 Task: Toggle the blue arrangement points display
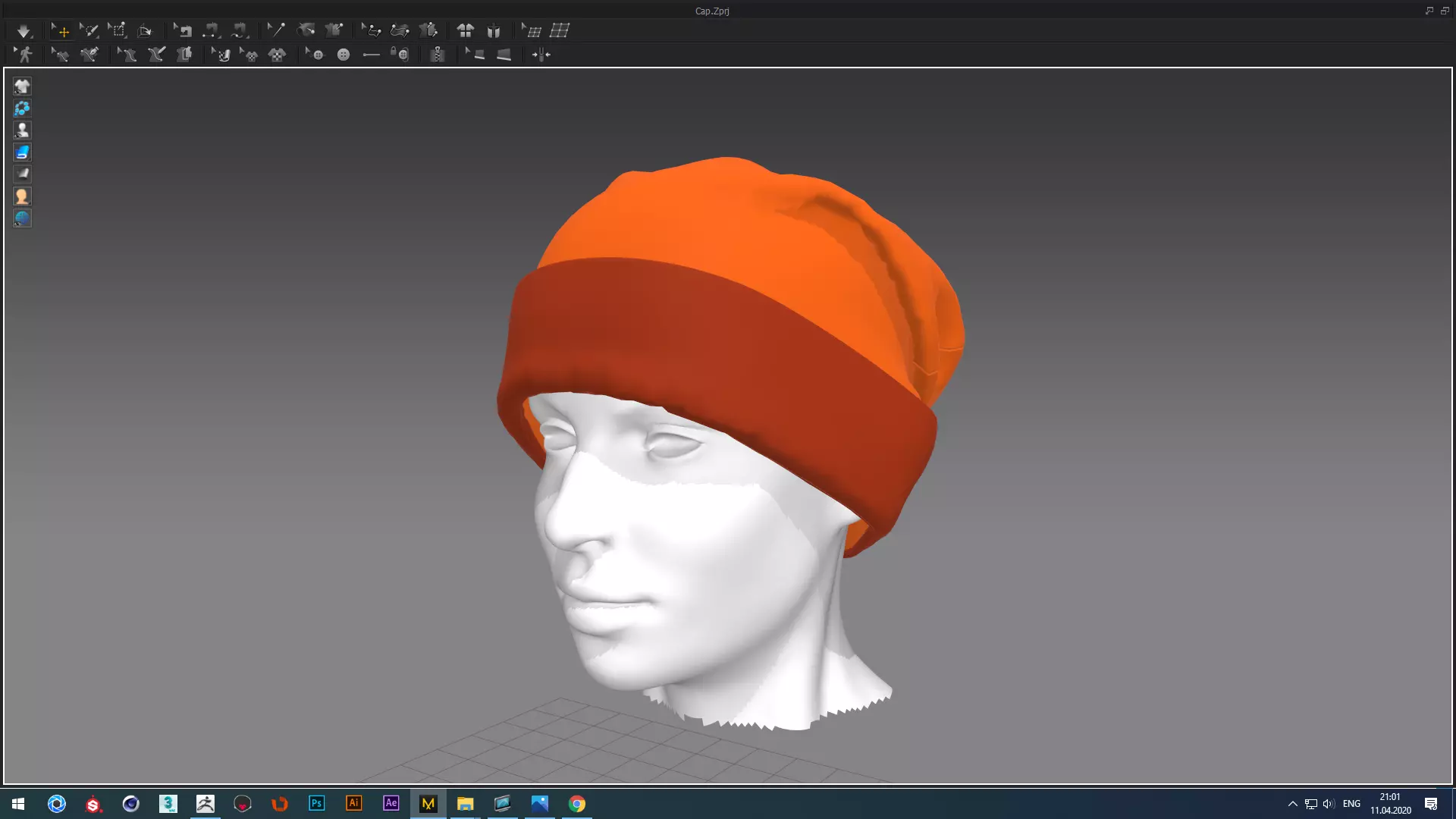click(22, 108)
